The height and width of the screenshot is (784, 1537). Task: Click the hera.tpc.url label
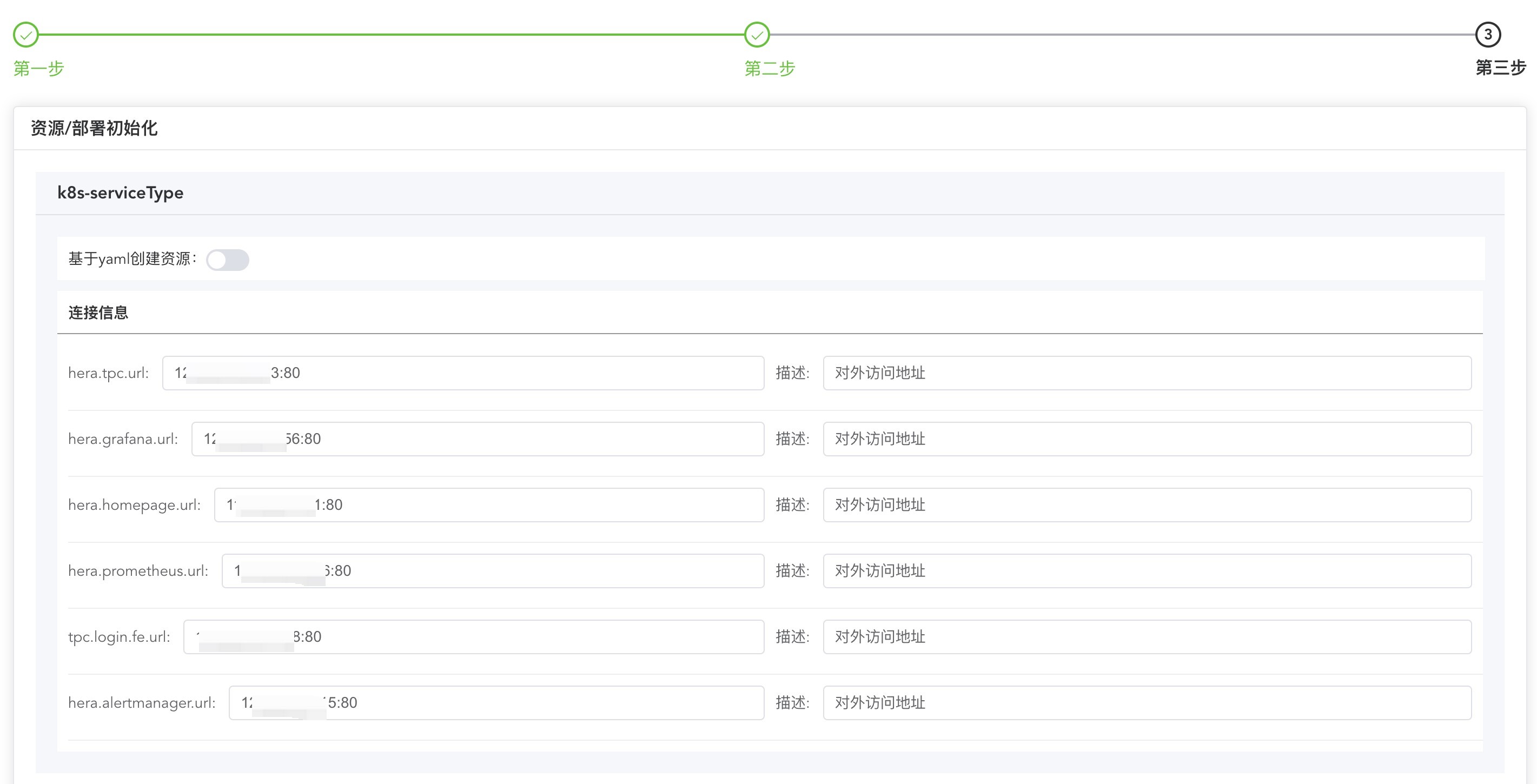pyautogui.click(x=108, y=373)
